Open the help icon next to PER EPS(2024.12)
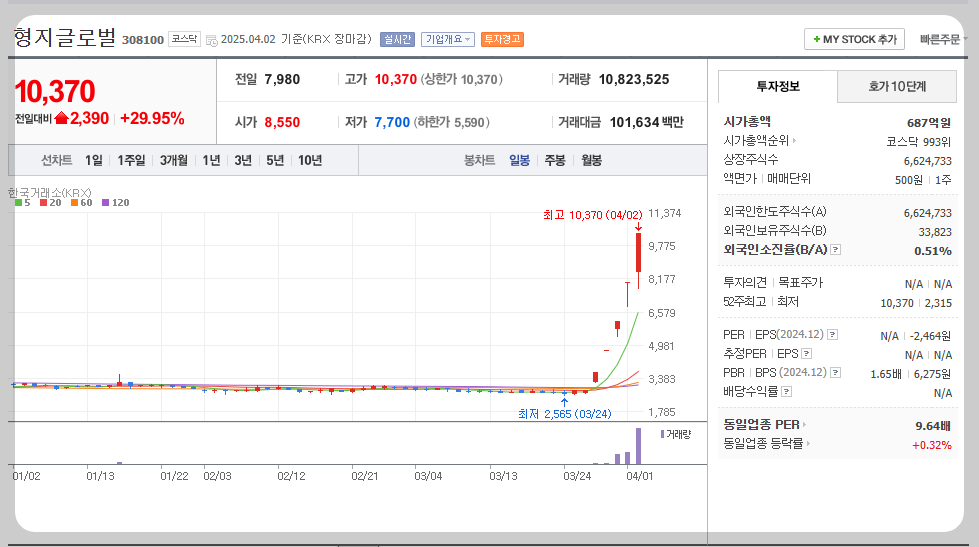 click(x=832, y=335)
